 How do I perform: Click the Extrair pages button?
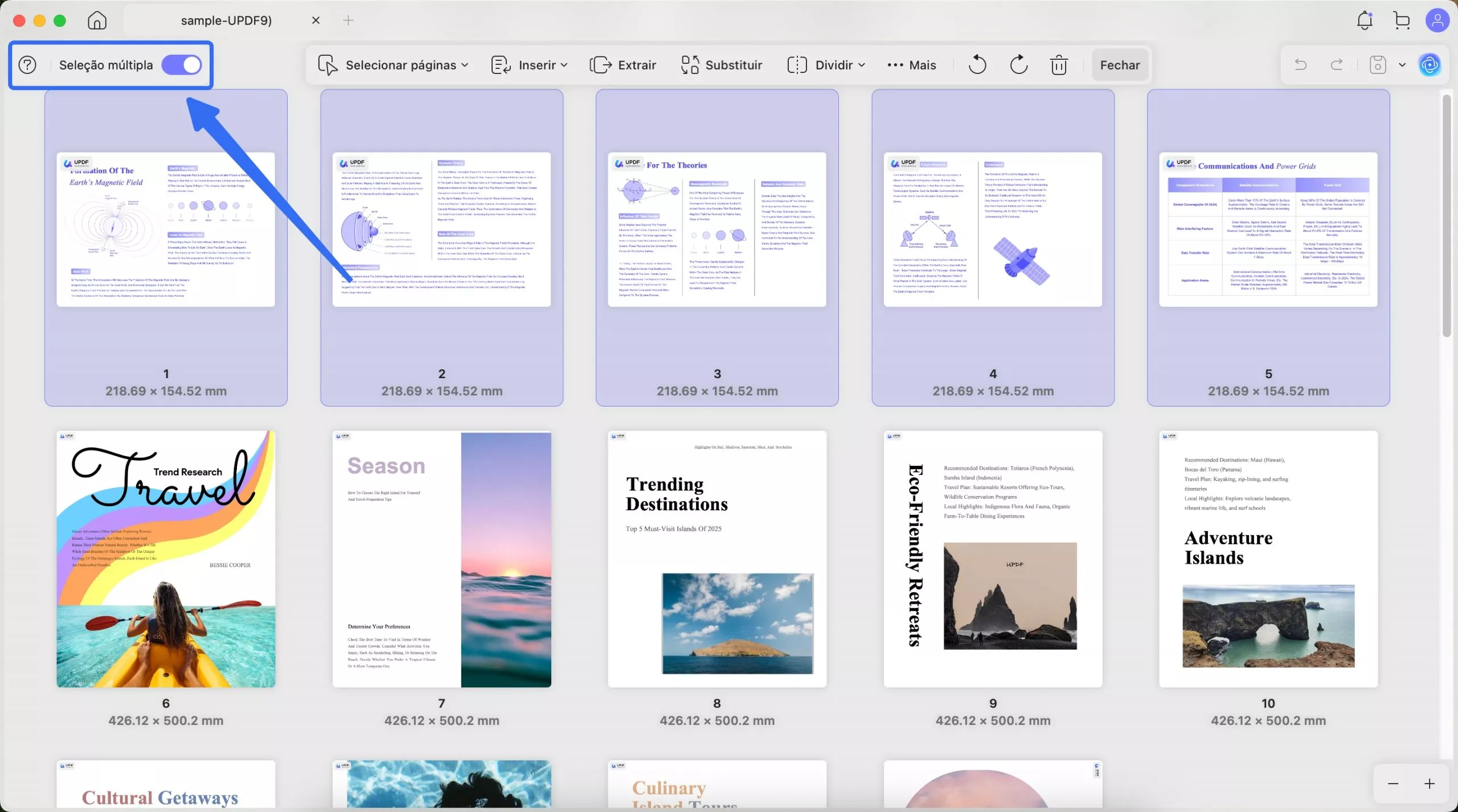tap(623, 65)
